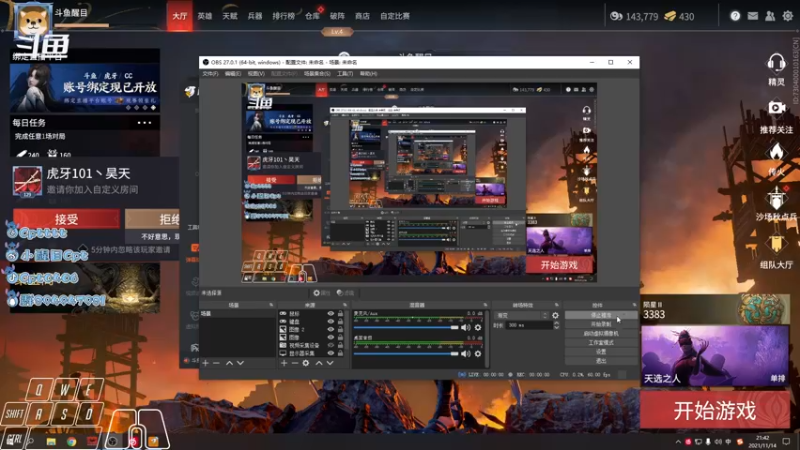The width and height of the screenshot is (800, 450).
Task: Mute the 桌面音频 speaker icon
Action: 466,354
